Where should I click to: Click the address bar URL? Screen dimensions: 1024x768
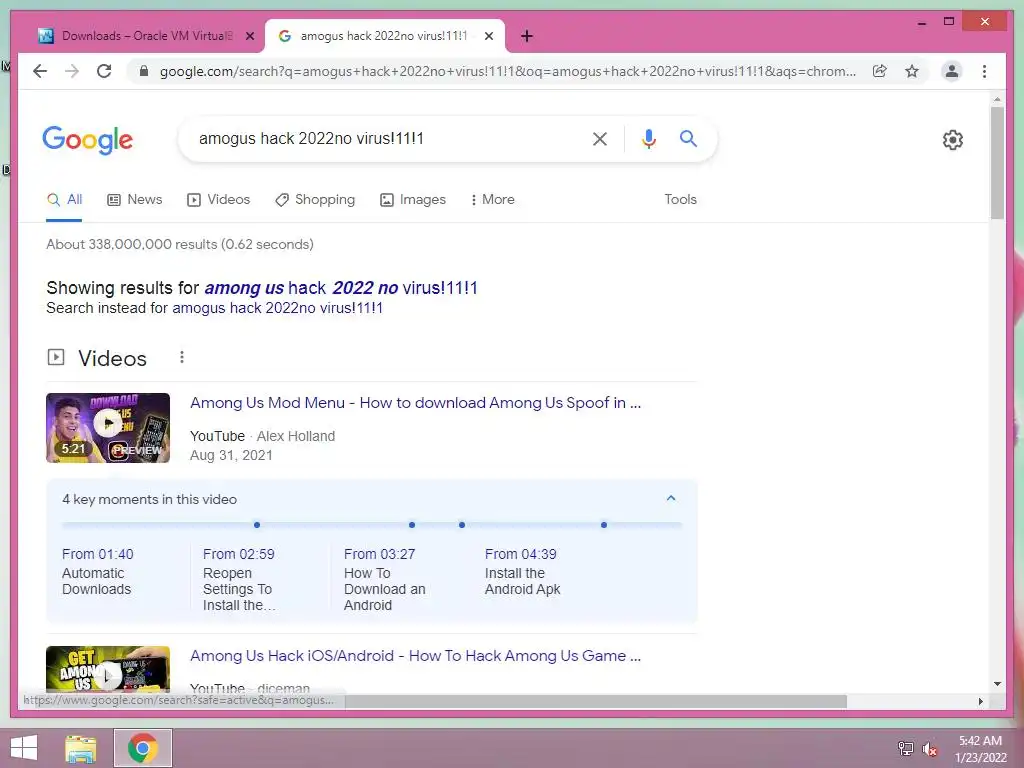507,71
